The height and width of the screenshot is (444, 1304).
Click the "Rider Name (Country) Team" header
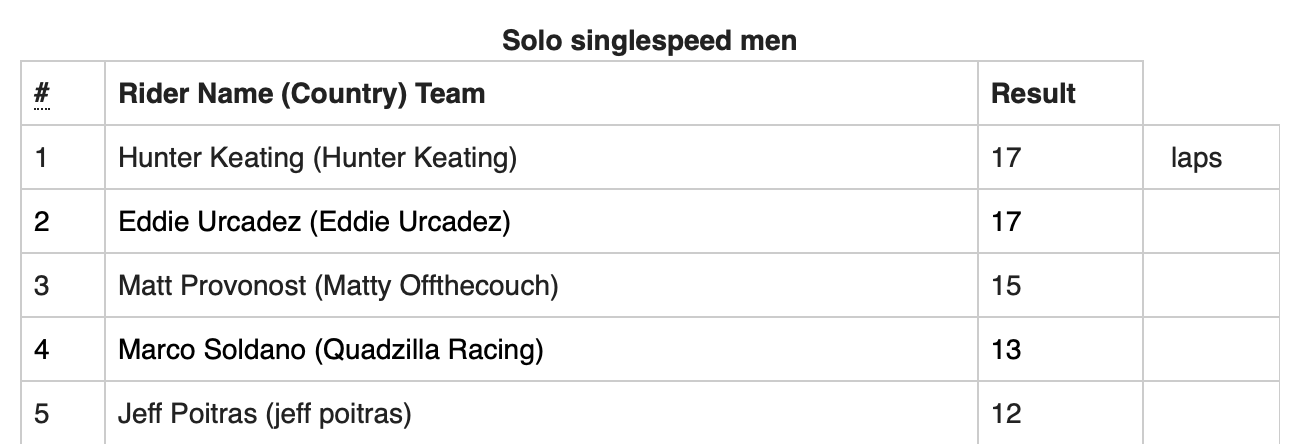point(301,94)
